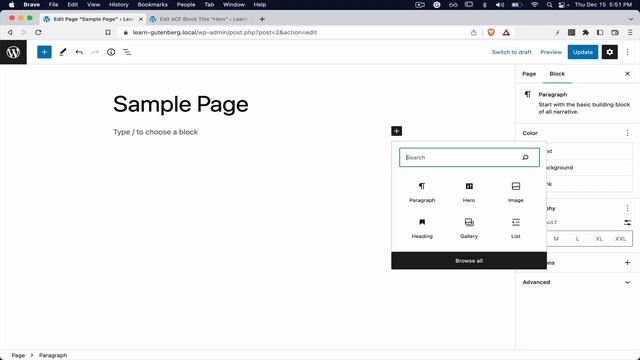Screen dimensions: 640x360
Task: Insert the Paragraph block from inserter
Action: (x=422, y=192)
